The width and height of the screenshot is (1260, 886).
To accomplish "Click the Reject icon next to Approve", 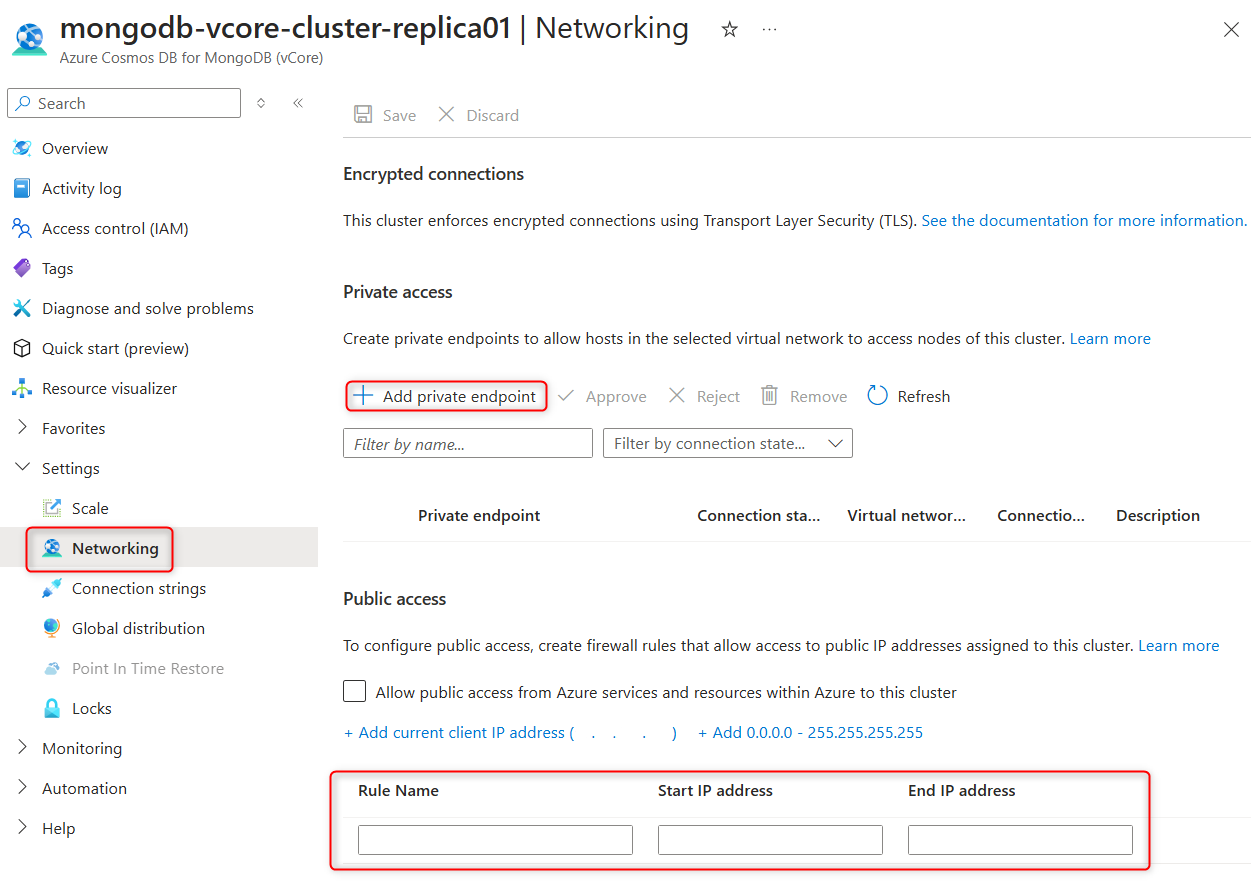I will tap(676, 395).
